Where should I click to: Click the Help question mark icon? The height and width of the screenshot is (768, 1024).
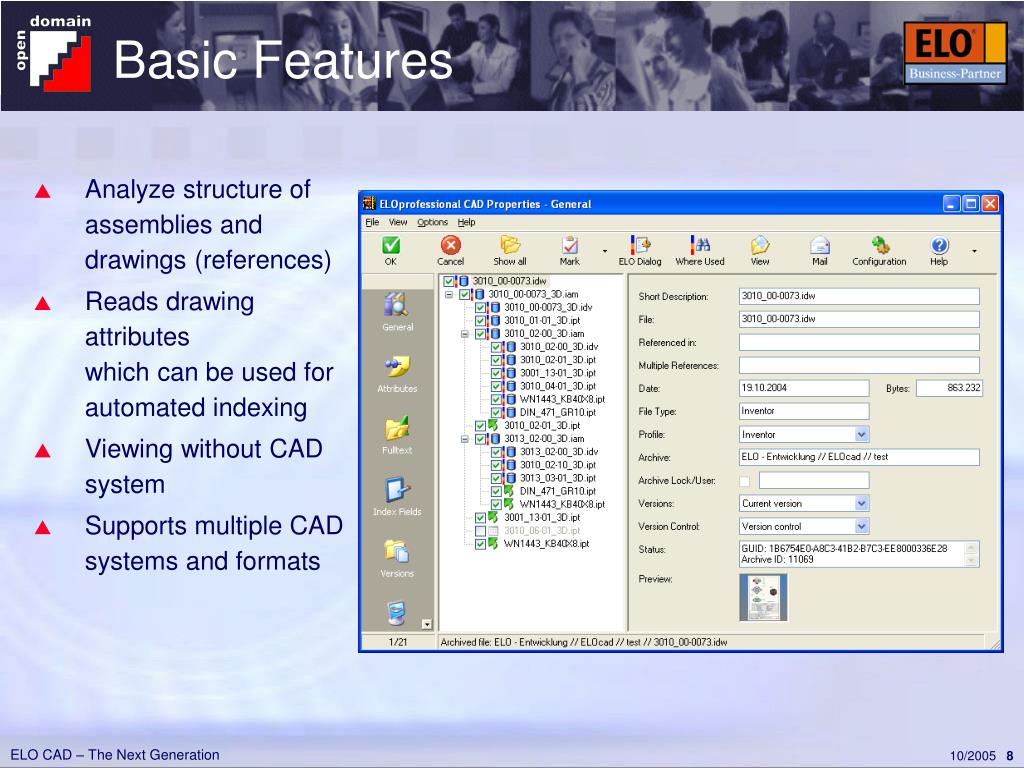939,245
